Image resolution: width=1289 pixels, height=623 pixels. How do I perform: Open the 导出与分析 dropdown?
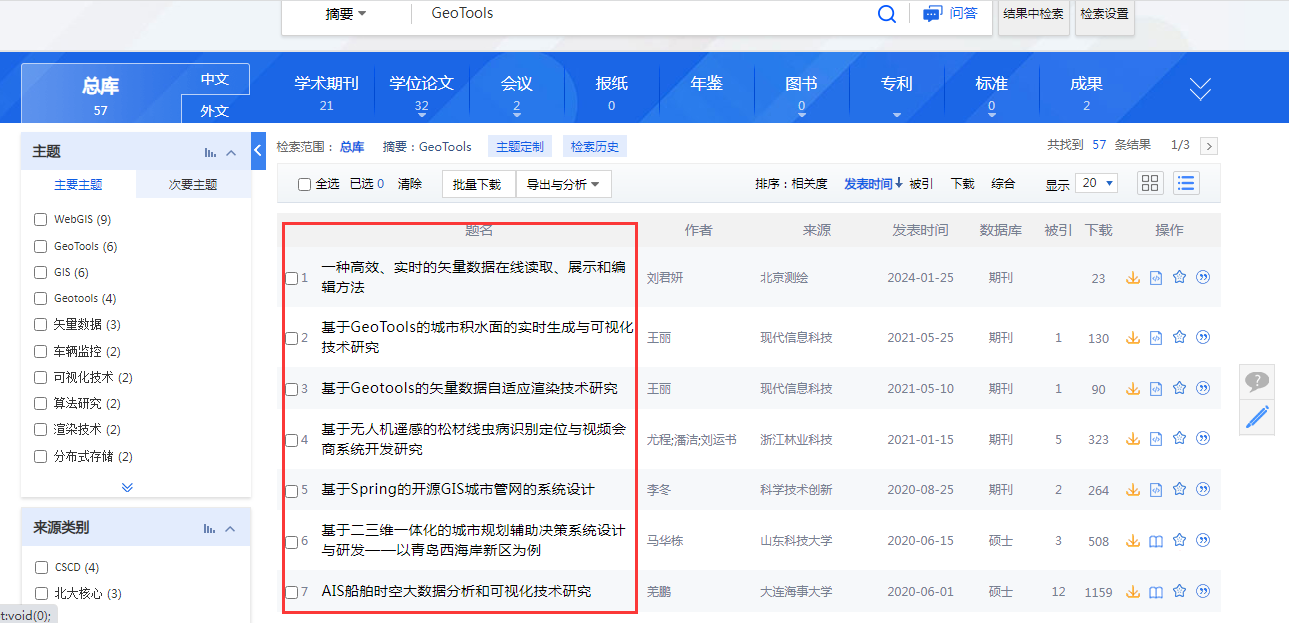tap(563, 184)
